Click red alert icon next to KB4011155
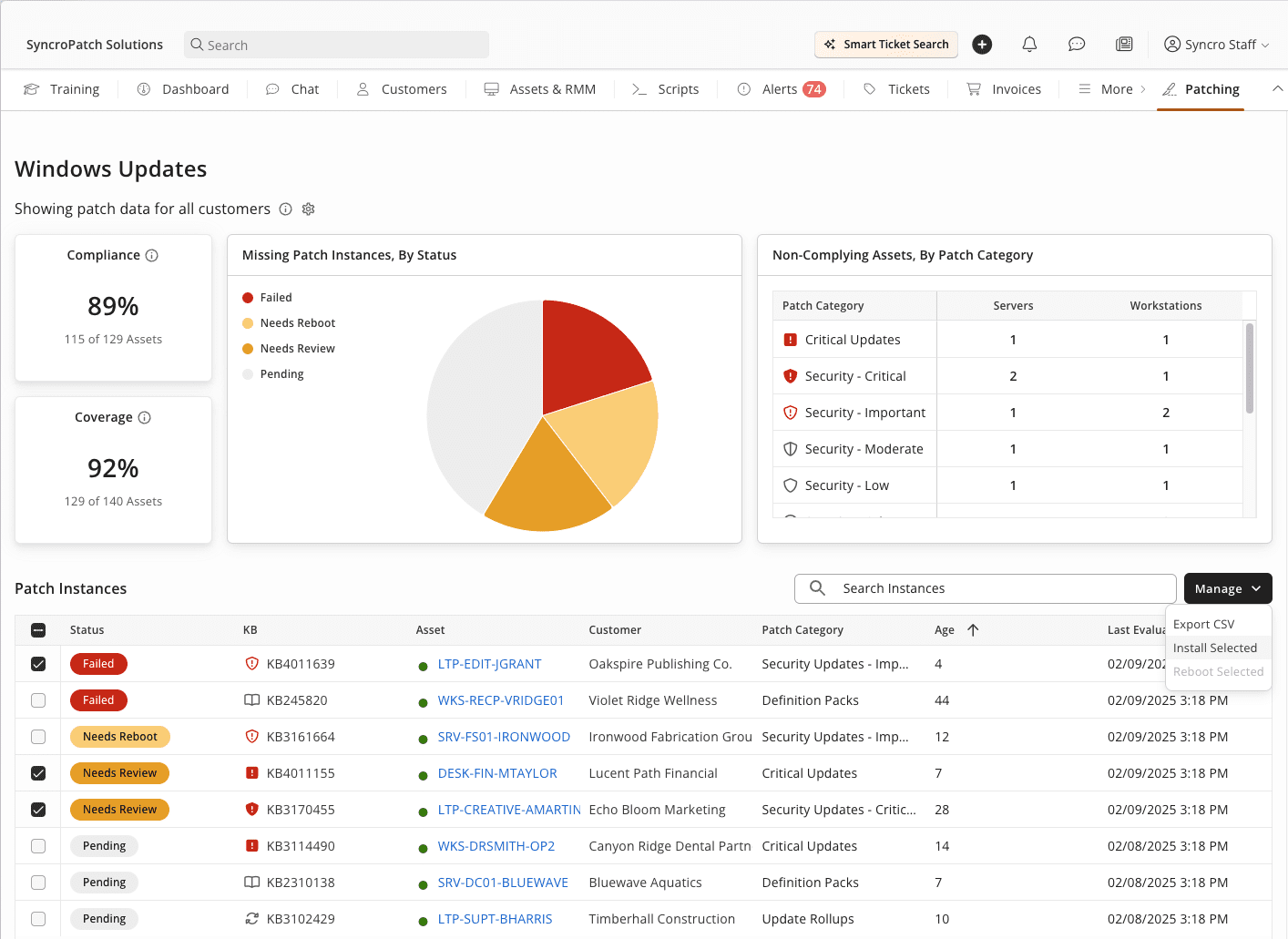The image size is (1288, 939). 252,773
